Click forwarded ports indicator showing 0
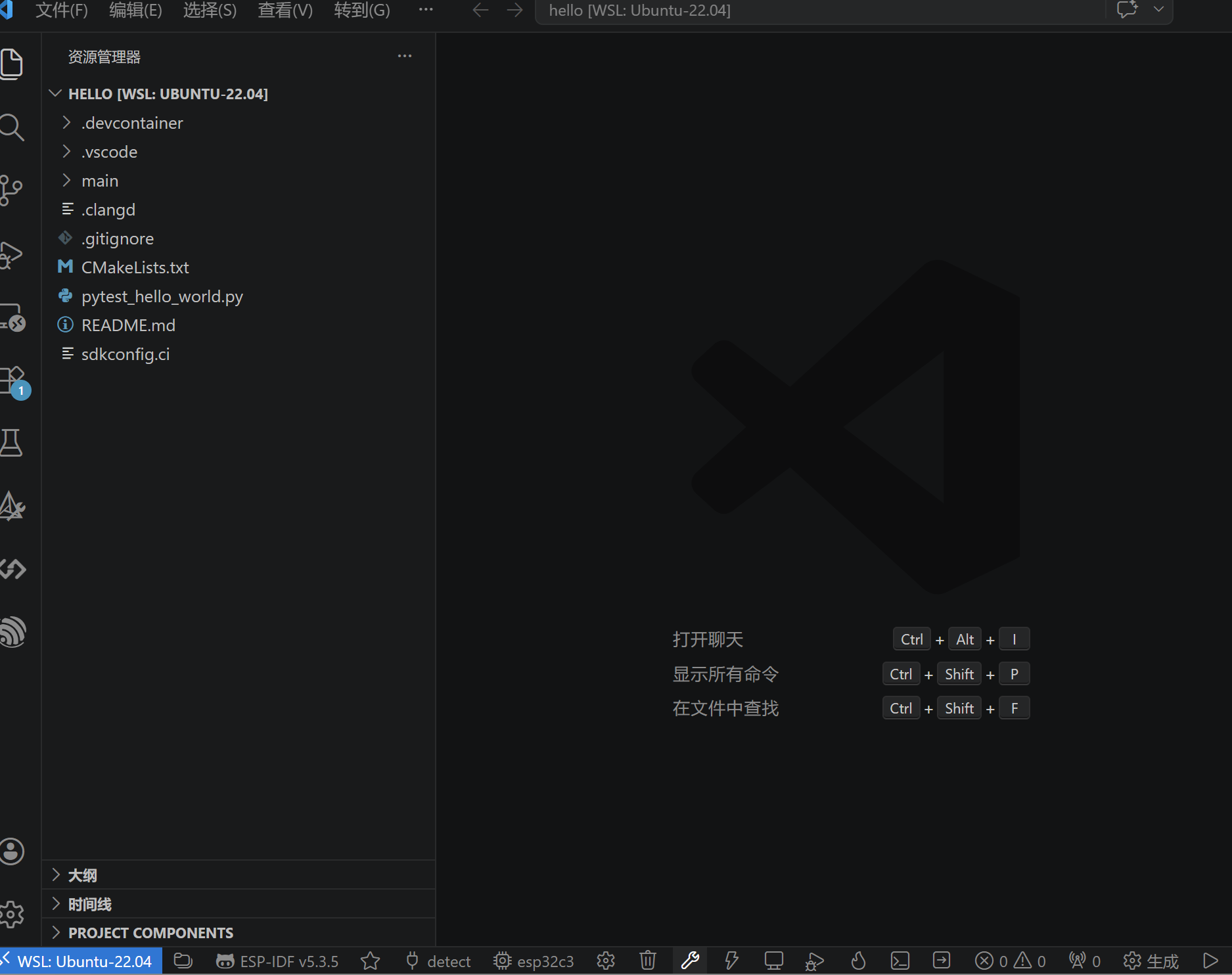1232x975 pixels. pyautogui.click(x=1085, y=961)
